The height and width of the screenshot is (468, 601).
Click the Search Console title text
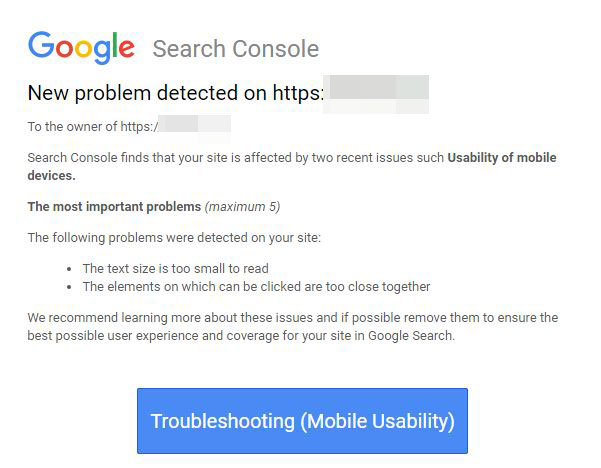coord(235,49)
